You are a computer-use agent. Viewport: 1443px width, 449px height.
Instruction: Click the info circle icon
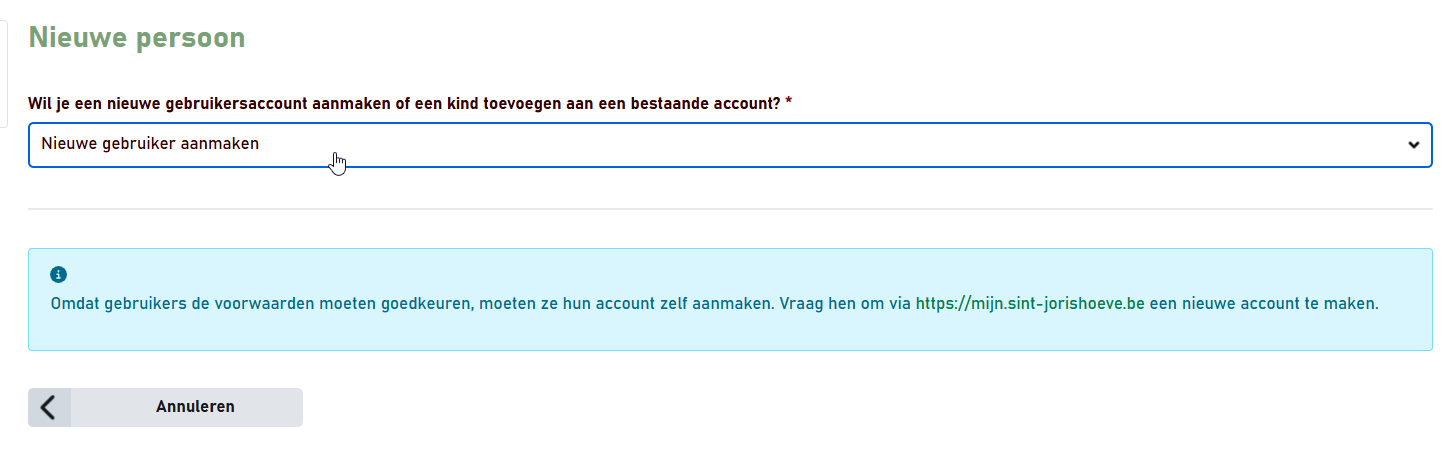click(58, 274)
